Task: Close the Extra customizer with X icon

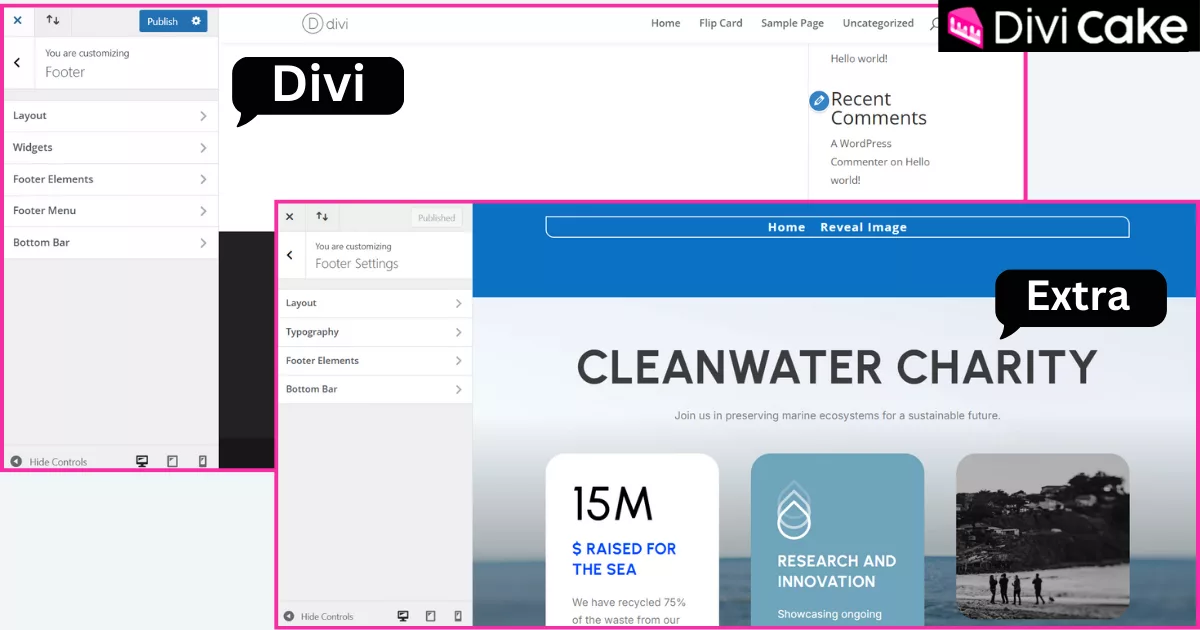Action: [290, 217]
